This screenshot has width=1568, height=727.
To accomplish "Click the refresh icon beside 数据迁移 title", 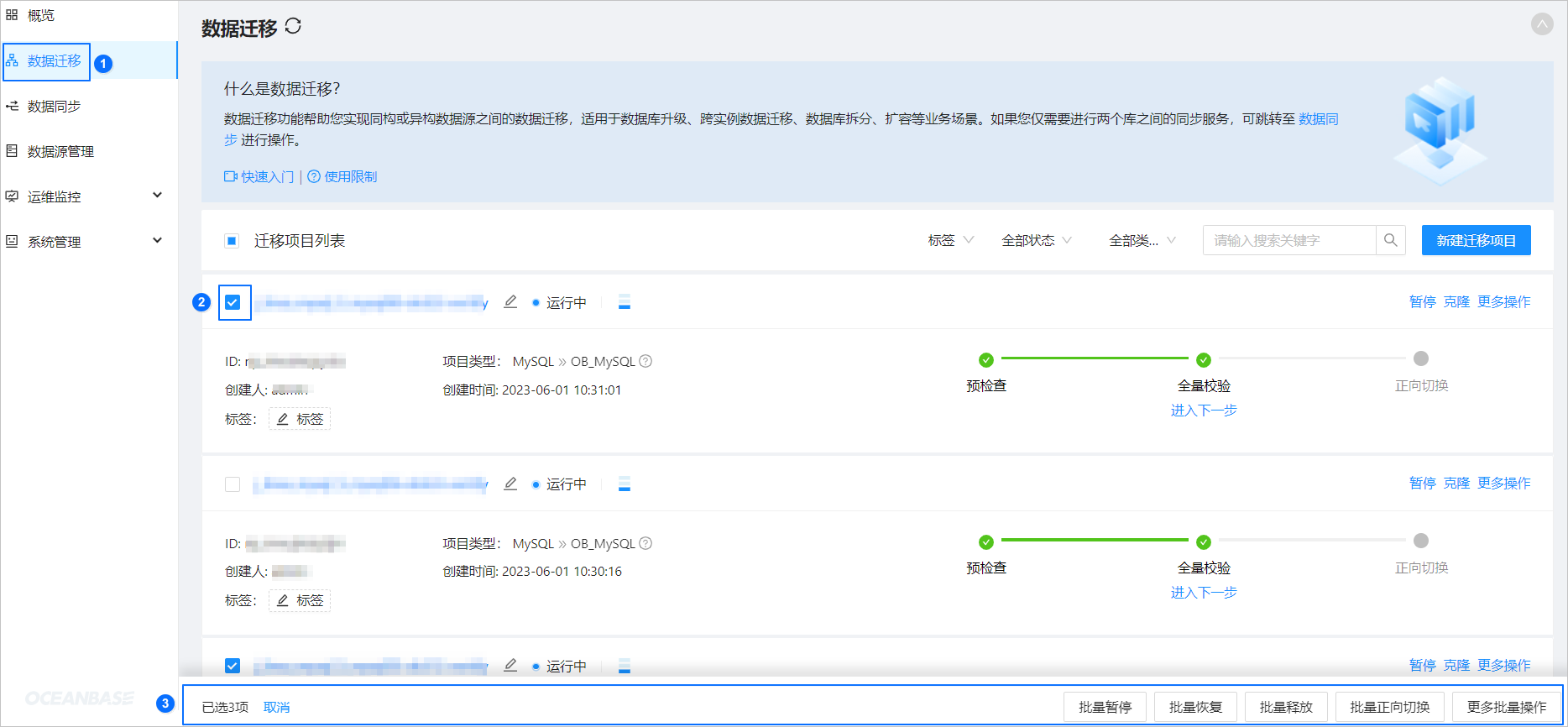I will pos(293,26).
